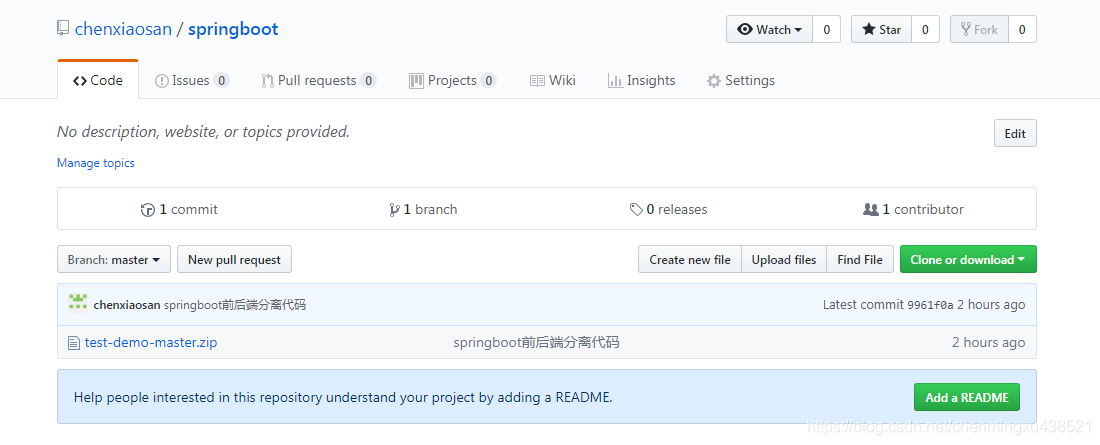The image size is (1100, 445).
Task: Open the chenxiaosan owner profile link
Action: click(x=123, y=29)
